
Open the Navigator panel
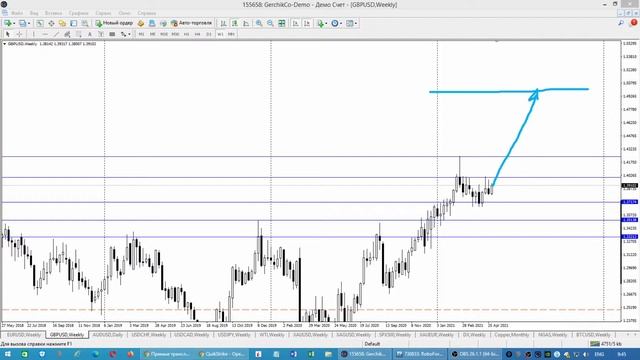(x=62, y=23)
